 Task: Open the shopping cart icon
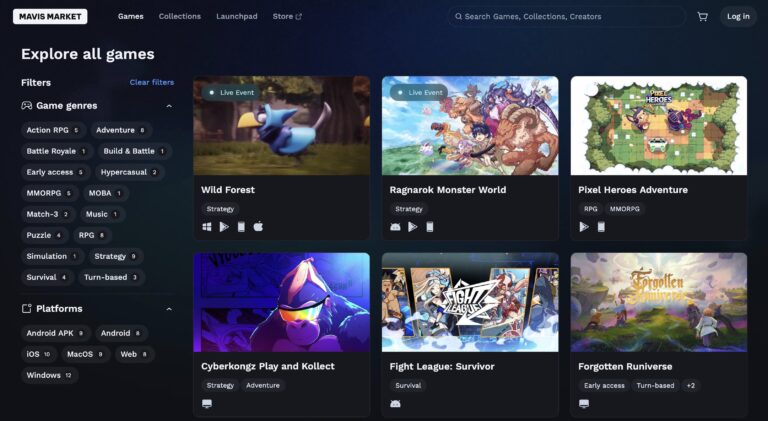702,17
